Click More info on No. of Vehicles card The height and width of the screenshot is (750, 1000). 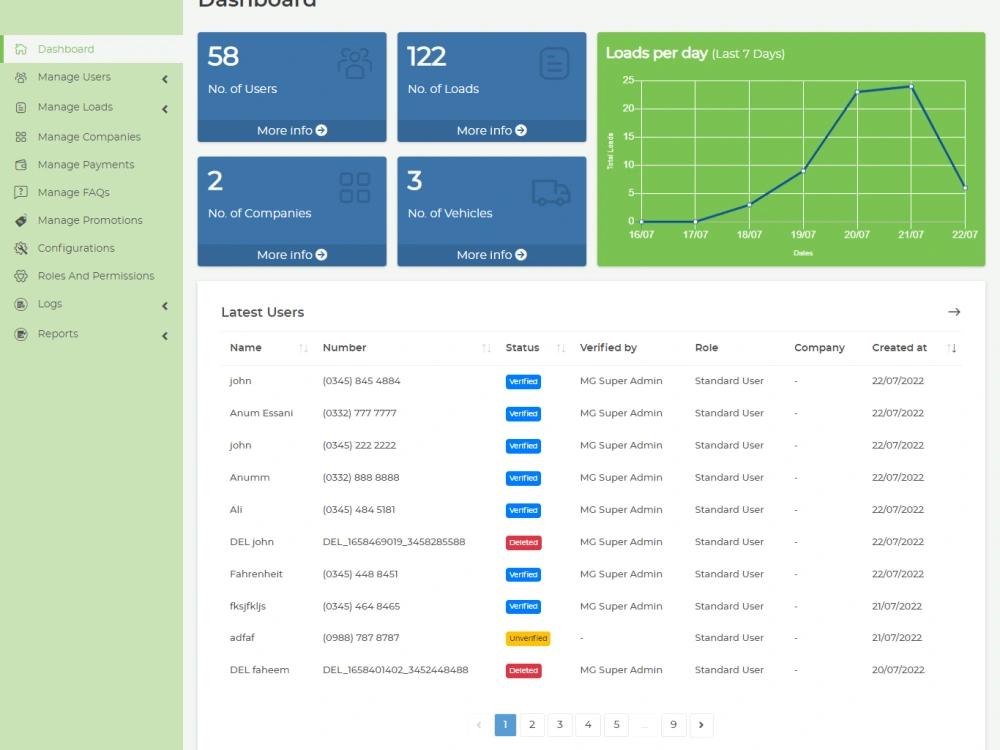point(492,254)
